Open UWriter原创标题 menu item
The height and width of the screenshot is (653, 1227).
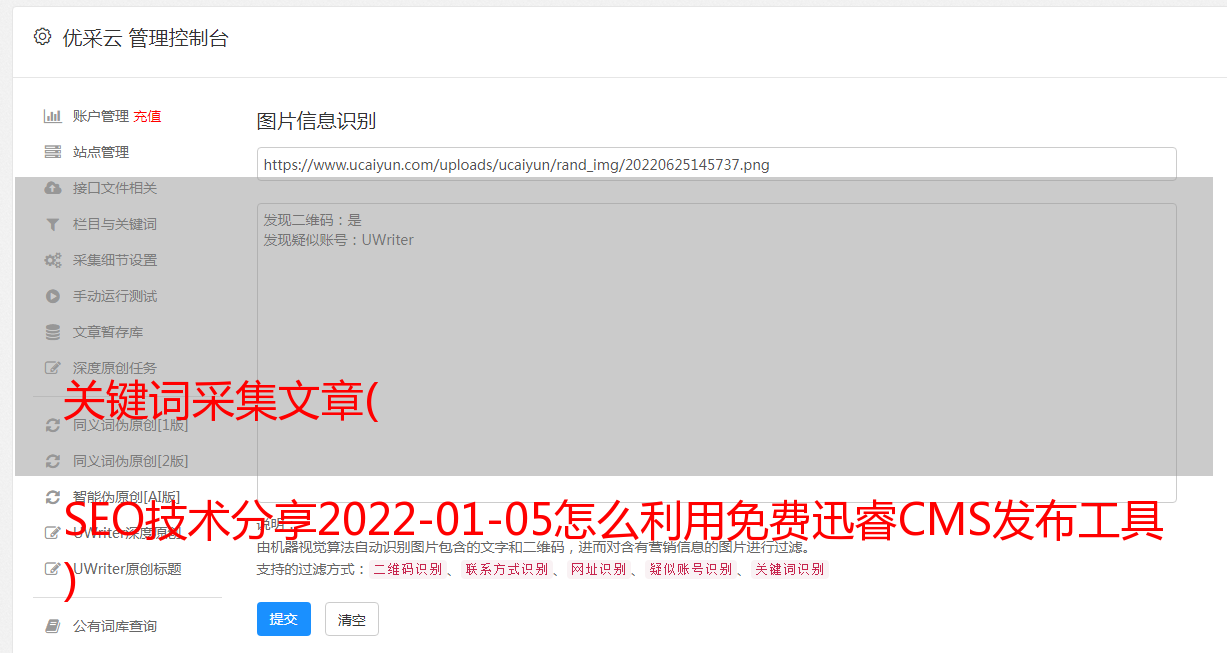[x=118, y=569]
